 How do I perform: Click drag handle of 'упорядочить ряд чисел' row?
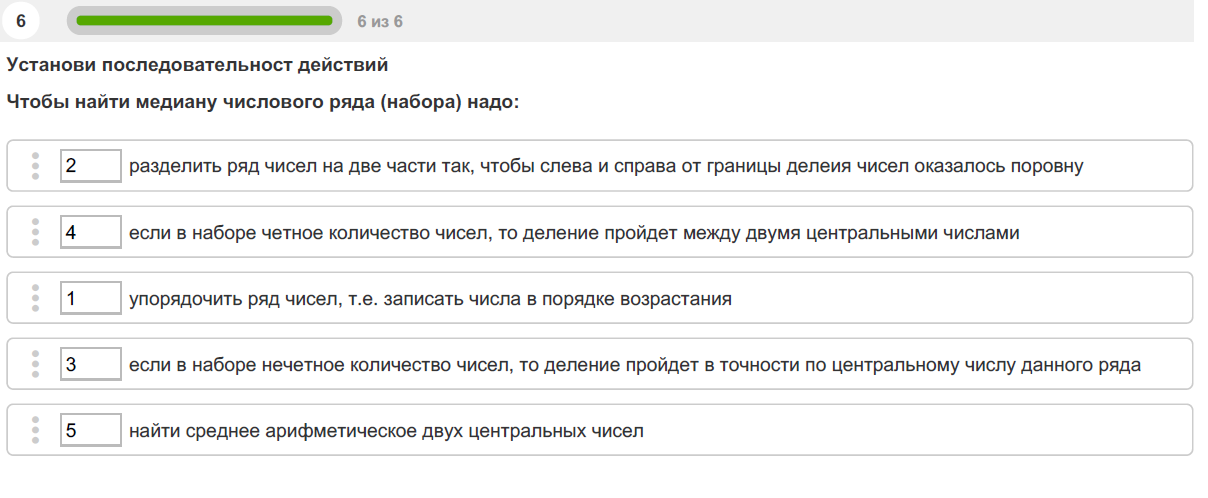[35, 298]
